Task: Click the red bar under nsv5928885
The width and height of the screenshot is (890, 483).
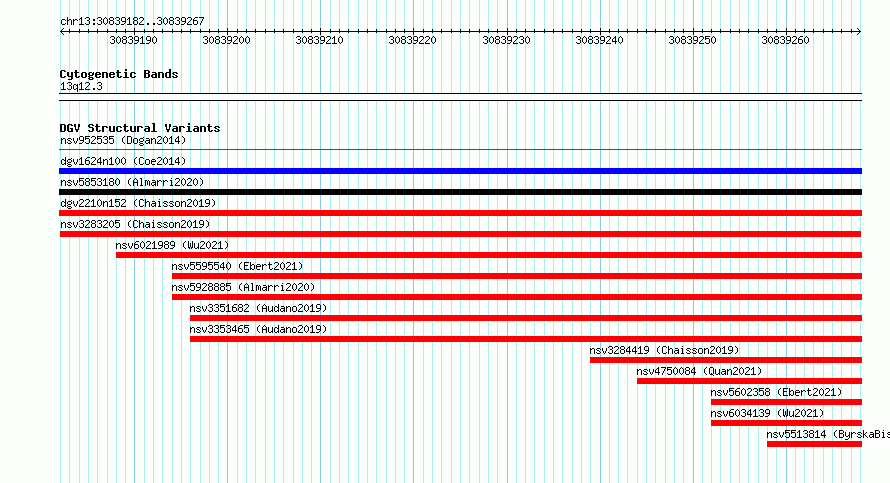Action: pos(517,297)
